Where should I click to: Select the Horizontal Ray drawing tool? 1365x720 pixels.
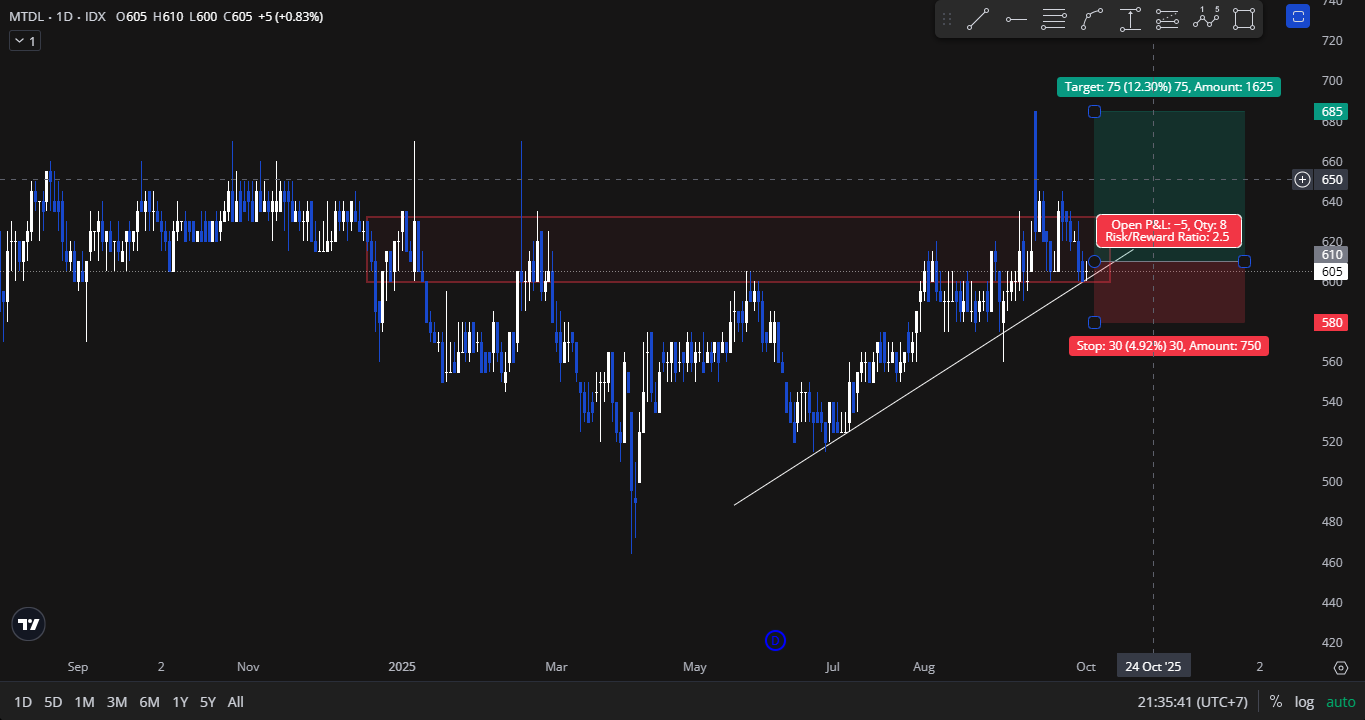click(1016, 19)
